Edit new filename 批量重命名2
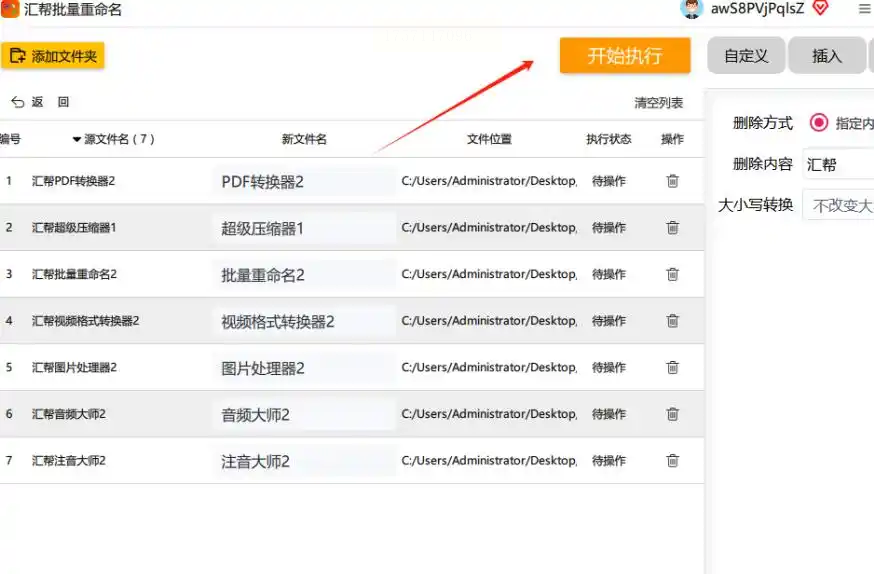This screenshot has width=874, height=574. point(304,275)
